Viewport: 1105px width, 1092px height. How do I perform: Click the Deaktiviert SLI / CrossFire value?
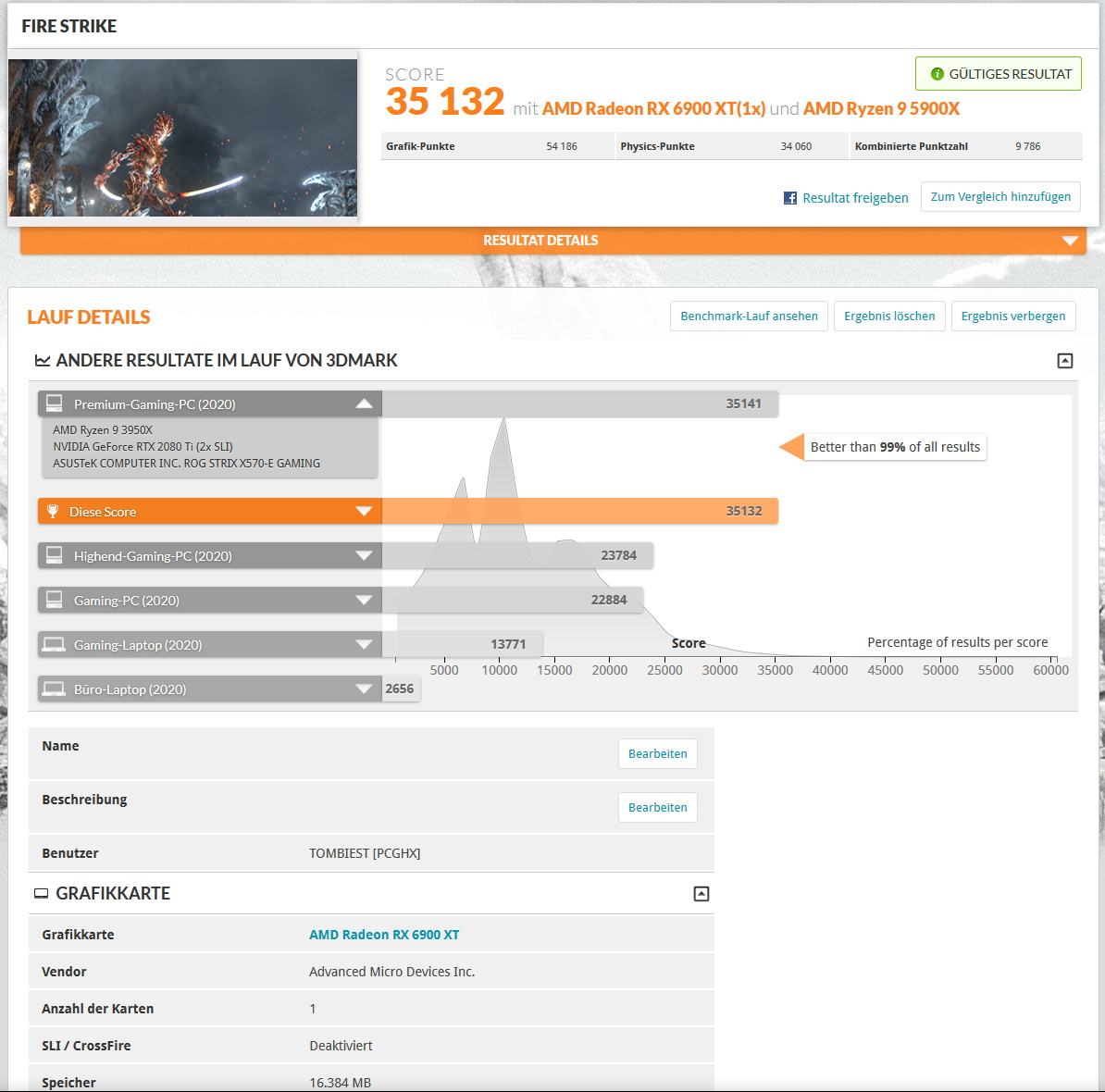[341, 1046]
